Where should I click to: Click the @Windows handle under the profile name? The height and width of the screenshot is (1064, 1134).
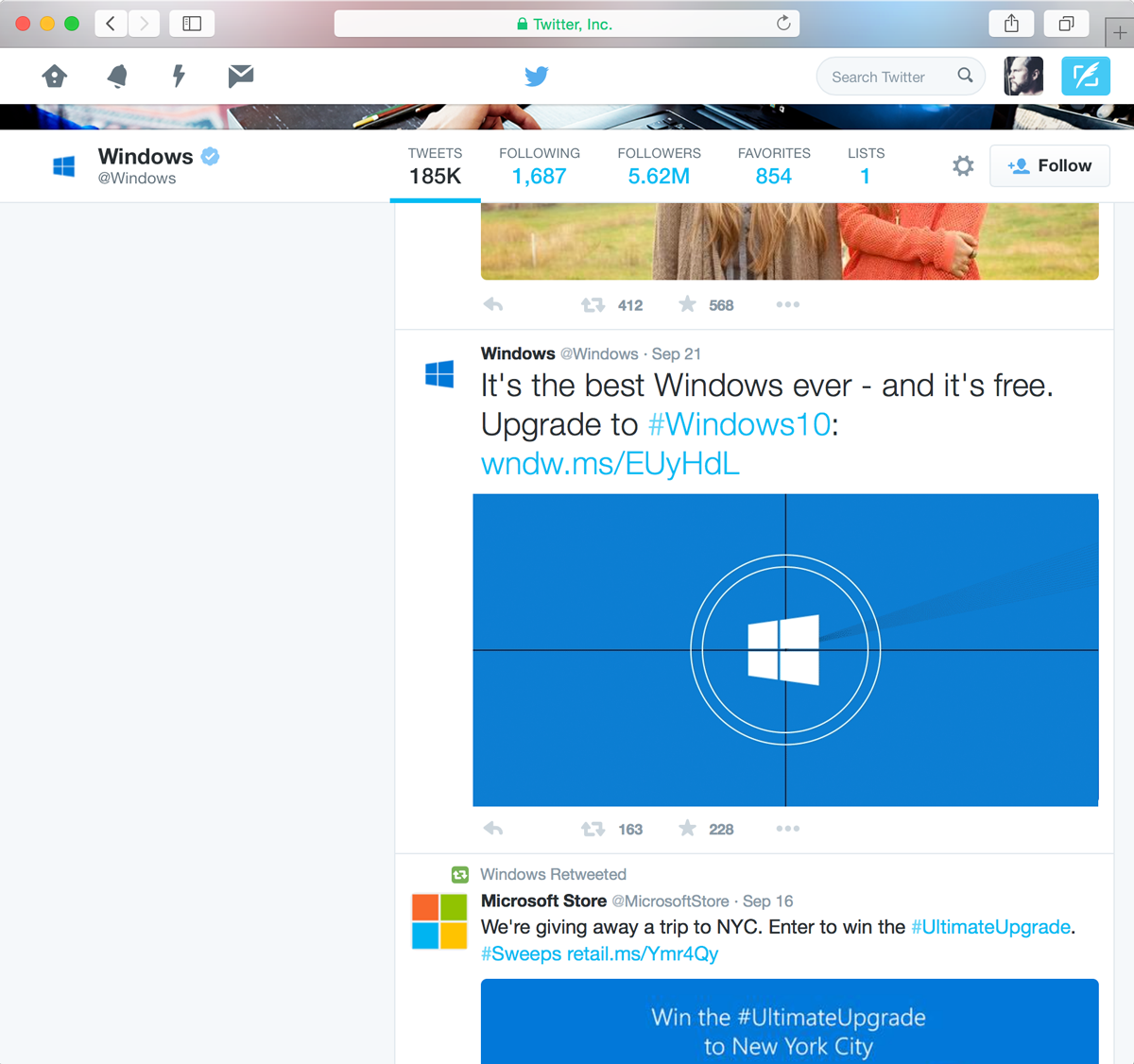137,179
